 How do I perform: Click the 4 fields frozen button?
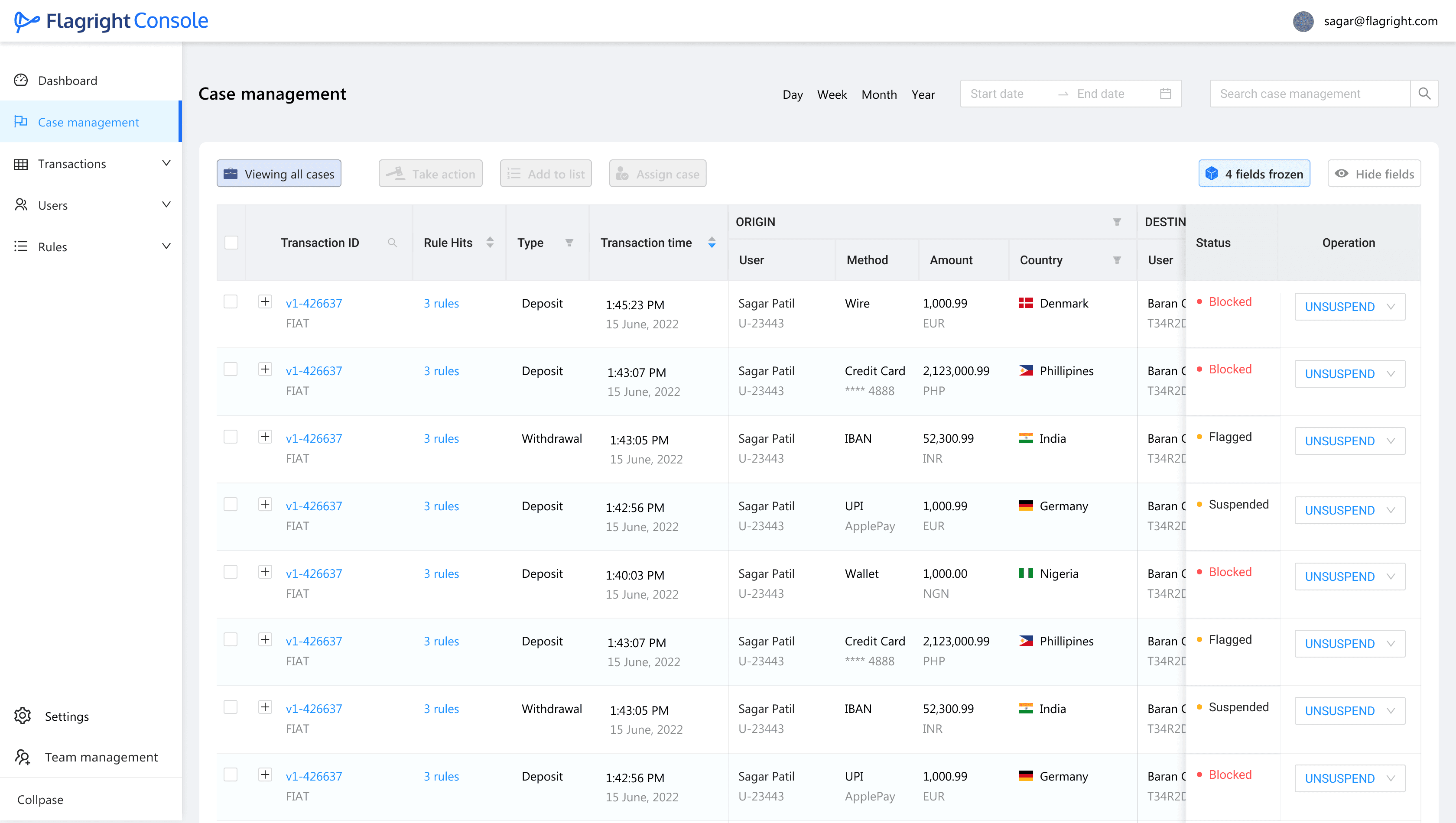pos(1254,174)
